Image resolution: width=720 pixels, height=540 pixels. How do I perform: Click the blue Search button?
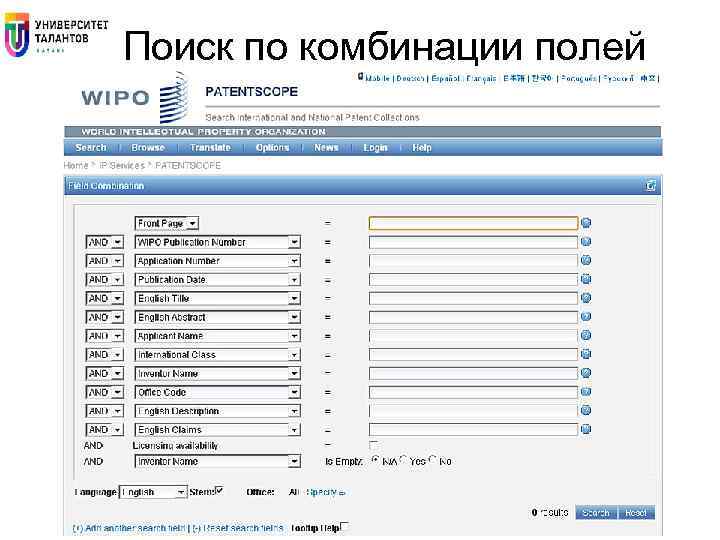(596, 512)
